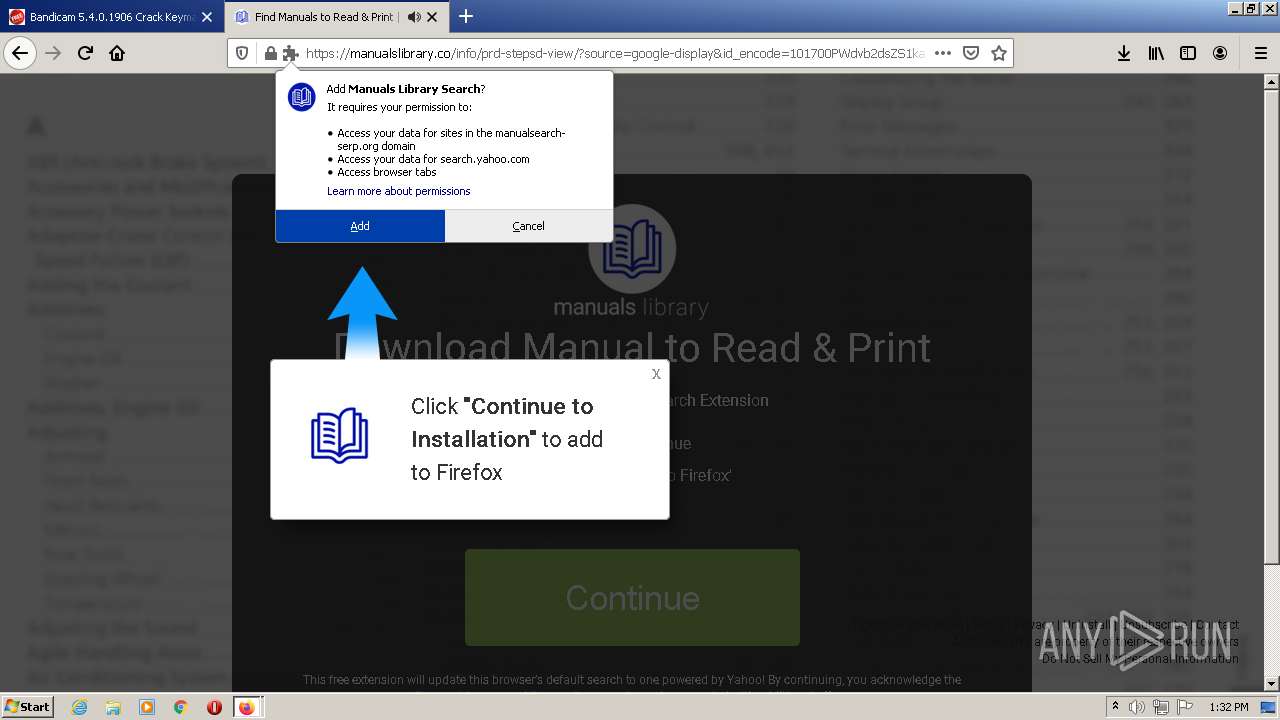Click the URL address field
The width and height of the screenshot is (1280, 720).
[x=614, y=53]
